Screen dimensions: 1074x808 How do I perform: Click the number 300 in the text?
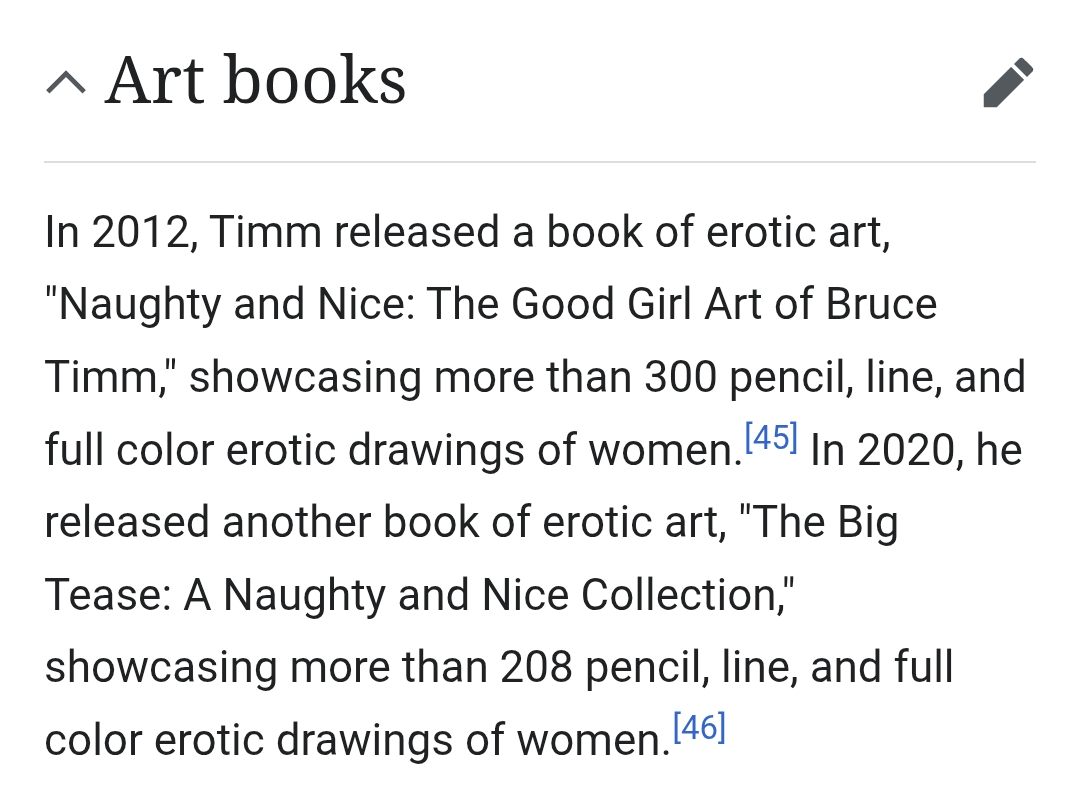[x=680, y=378]
